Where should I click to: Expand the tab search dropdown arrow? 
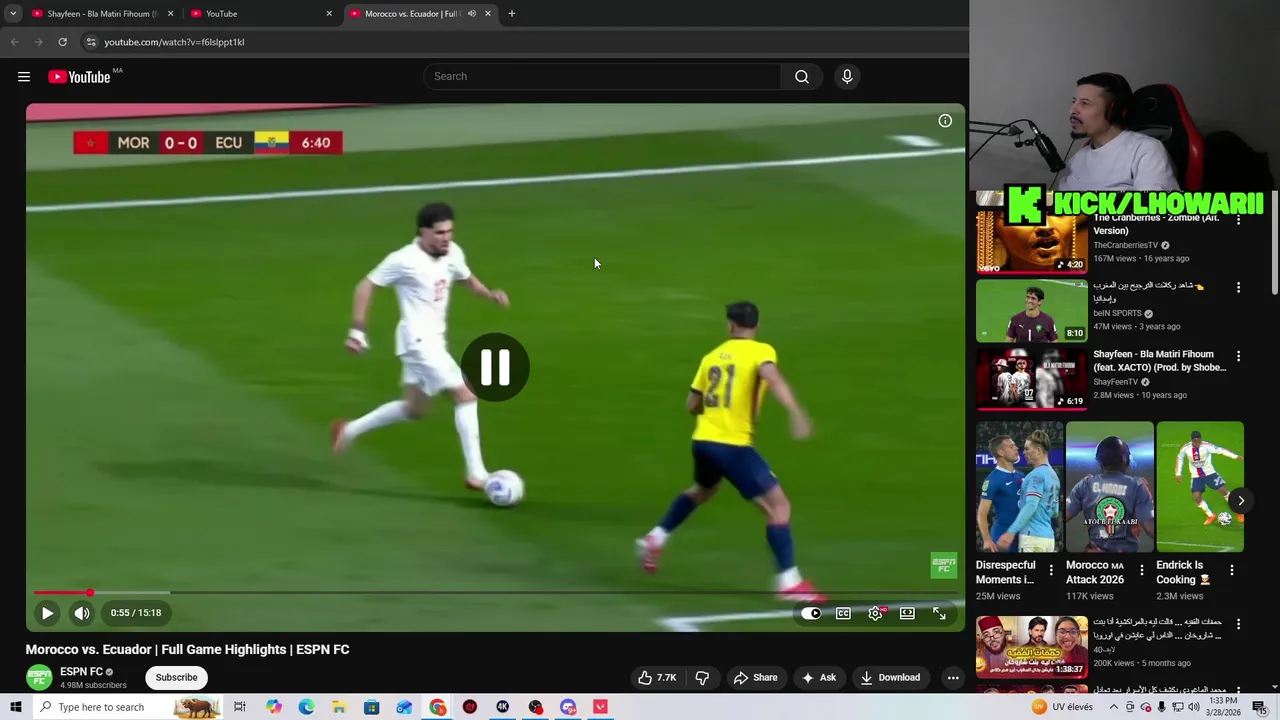tap(13, 14)
